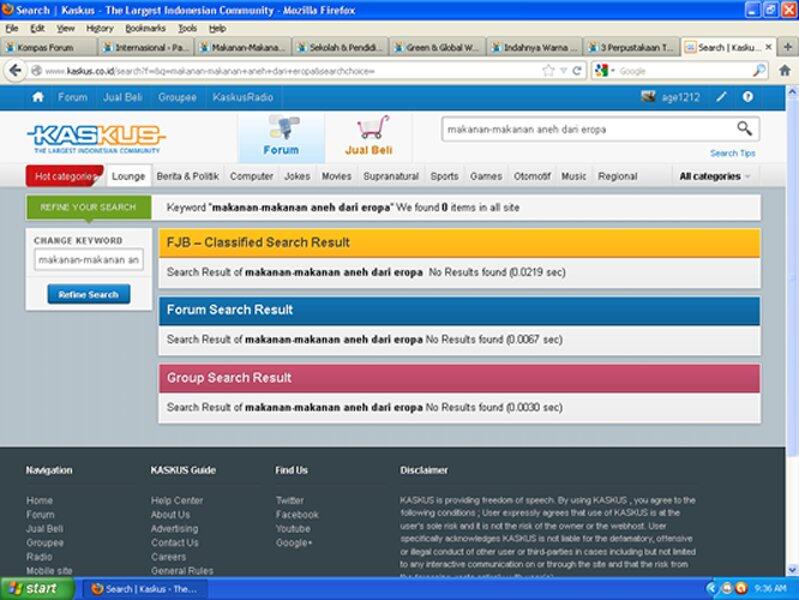Viewport: 799px width, 600px height.
Task: Open the Help Center footer link
Action: pos(177,500)
